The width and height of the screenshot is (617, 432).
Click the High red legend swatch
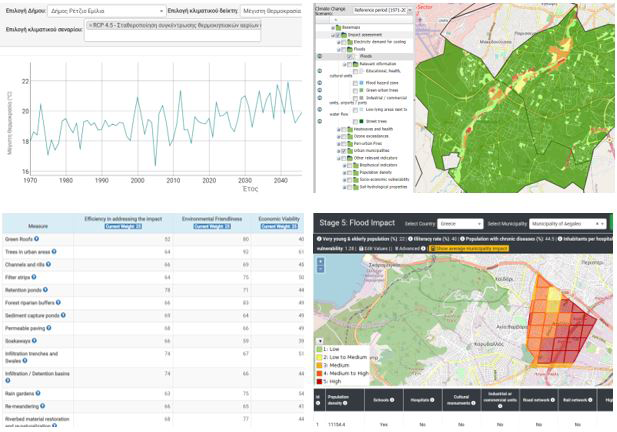pos(321,380)
